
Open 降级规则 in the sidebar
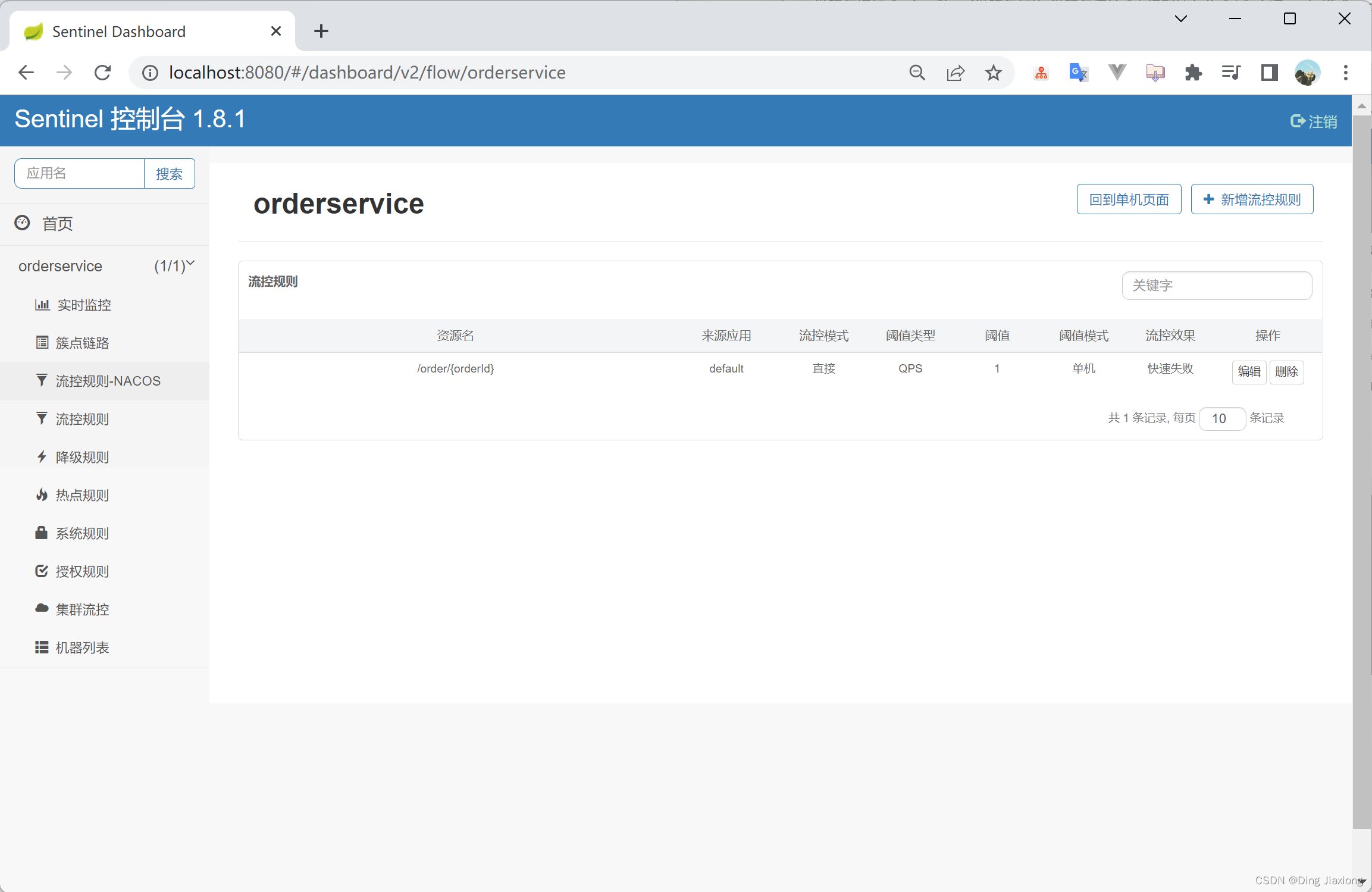105,457
